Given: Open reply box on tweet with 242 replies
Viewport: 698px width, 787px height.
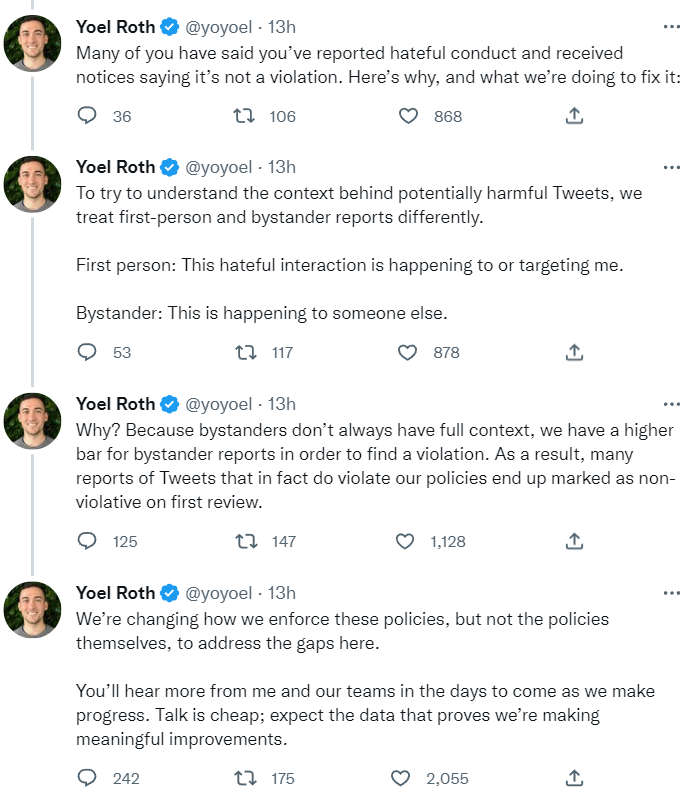Looking at the screenshot, I should click(88, 778).
